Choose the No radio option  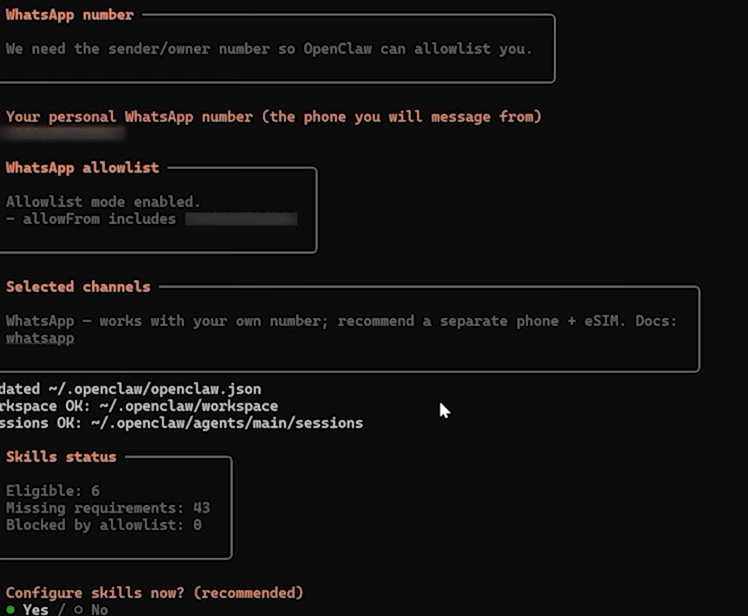tap(92, 609)
